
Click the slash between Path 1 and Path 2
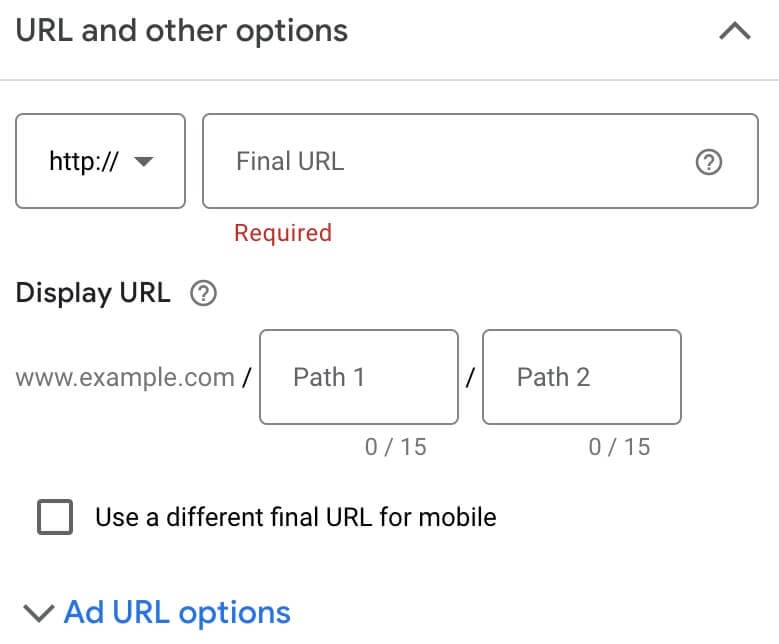coord(470,378)
